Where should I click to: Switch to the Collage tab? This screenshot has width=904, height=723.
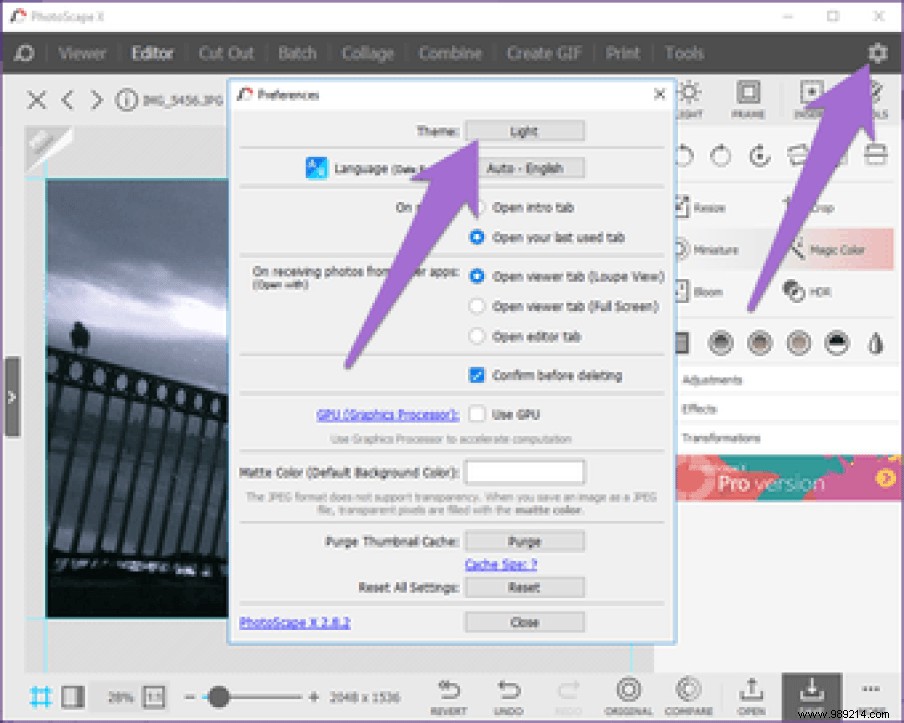367,53
